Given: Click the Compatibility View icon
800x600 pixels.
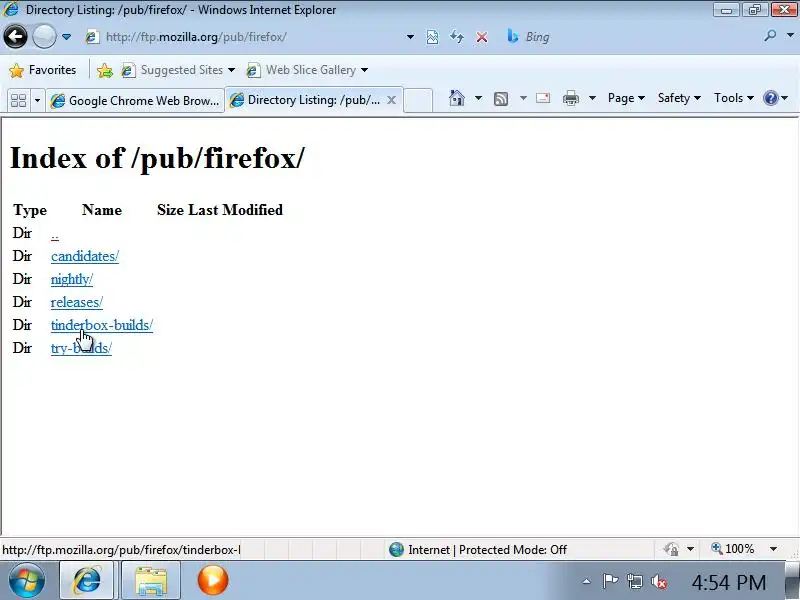Looking at the screenshot, I should 432,37.
